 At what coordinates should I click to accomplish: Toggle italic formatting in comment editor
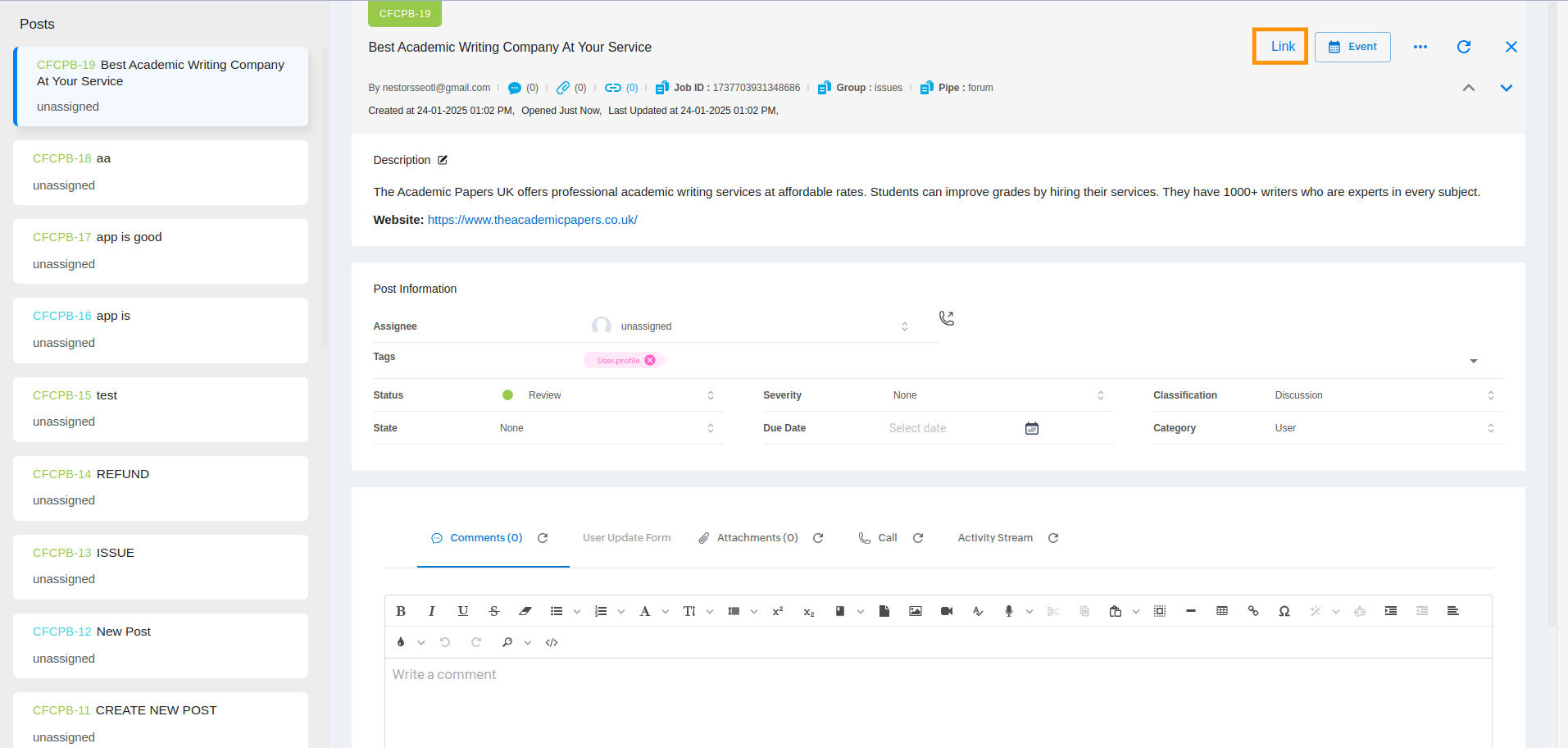tap(431, 611)
